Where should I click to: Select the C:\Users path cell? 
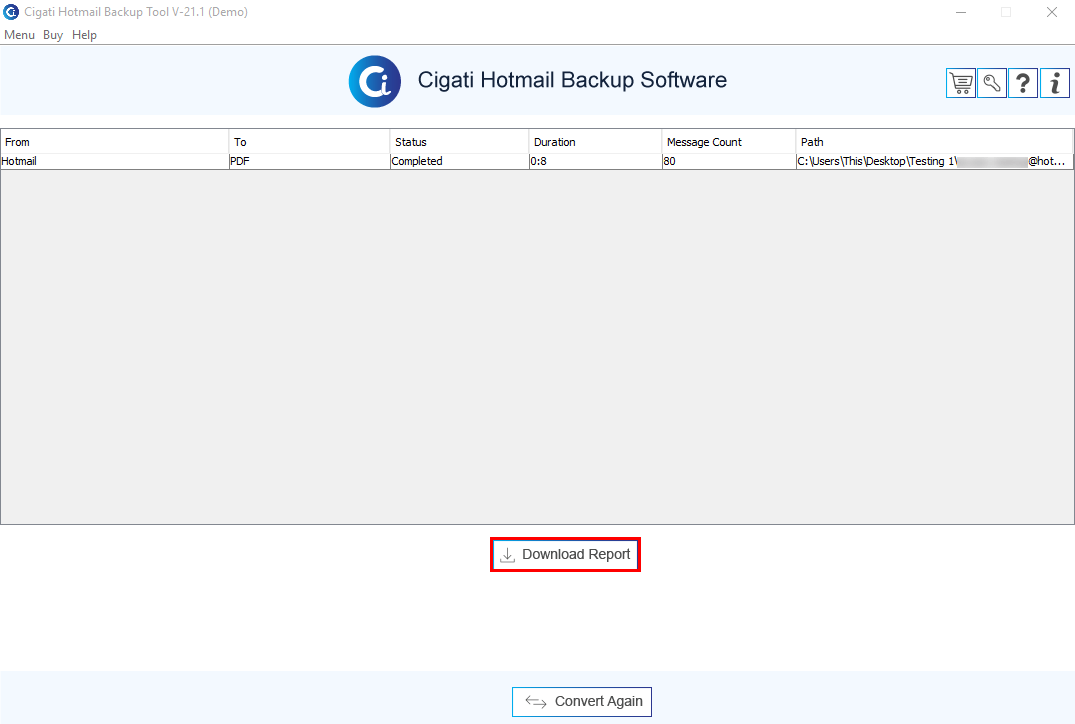coord(934,161)
